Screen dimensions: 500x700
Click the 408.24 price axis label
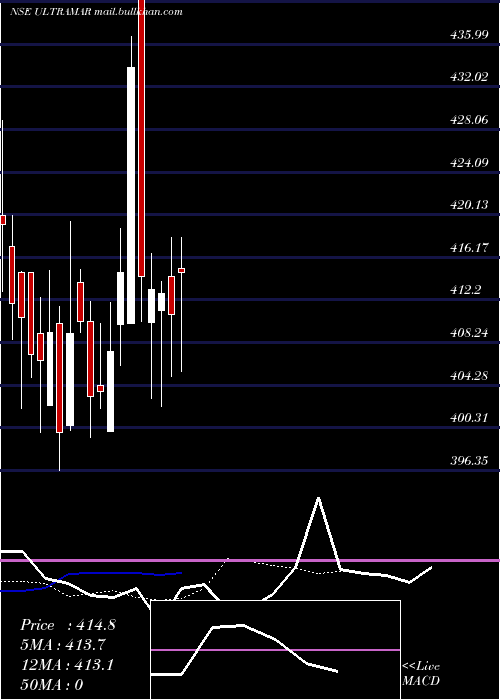469,333
